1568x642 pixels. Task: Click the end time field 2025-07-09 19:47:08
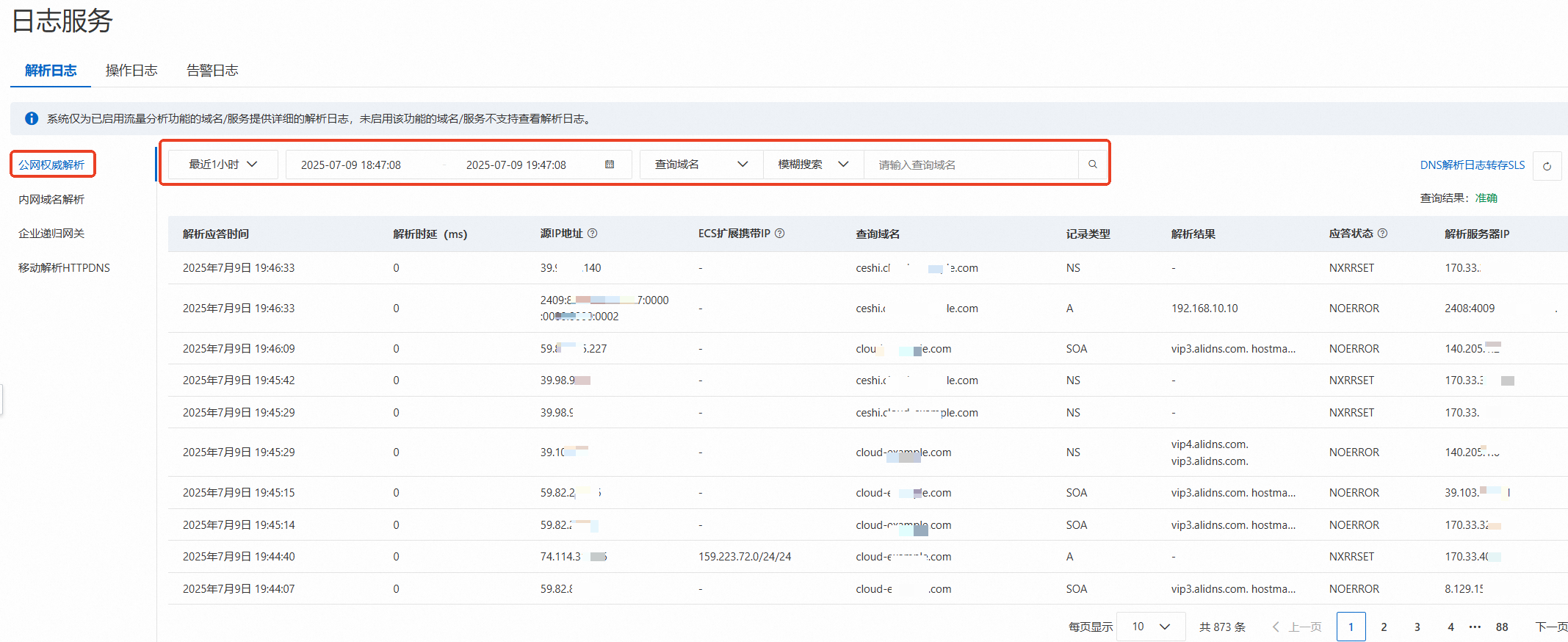[x=516, y=165]
